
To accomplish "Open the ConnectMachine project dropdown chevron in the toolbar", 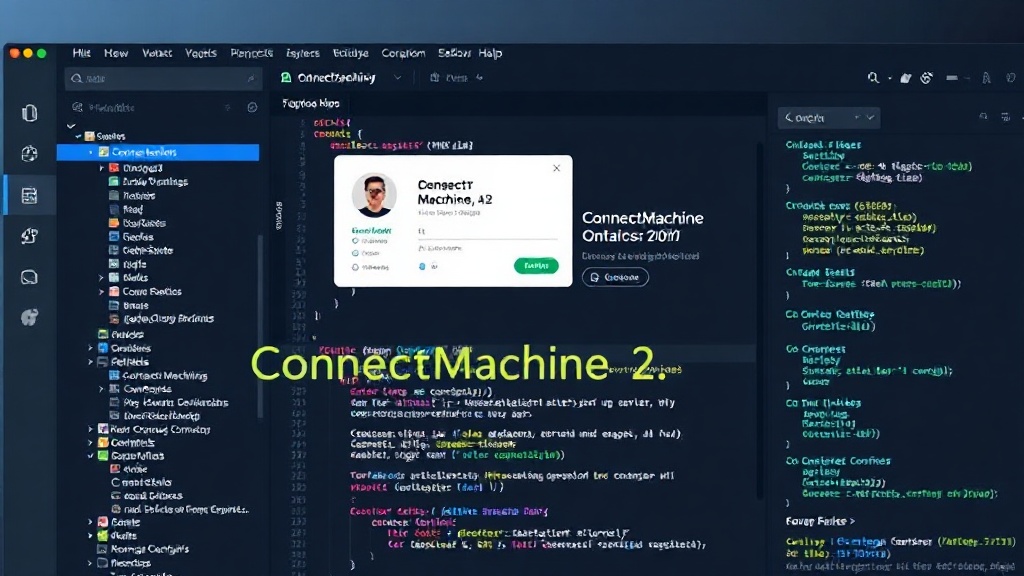I will [x=398, y=78].
